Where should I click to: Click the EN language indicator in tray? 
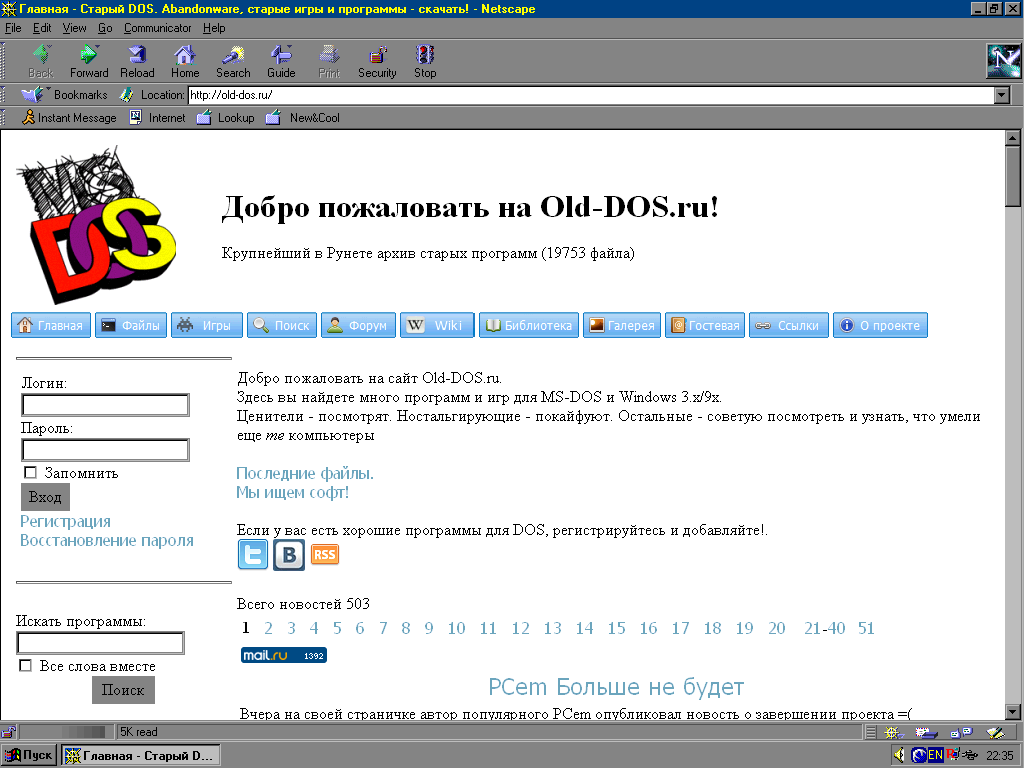(935, 755)
